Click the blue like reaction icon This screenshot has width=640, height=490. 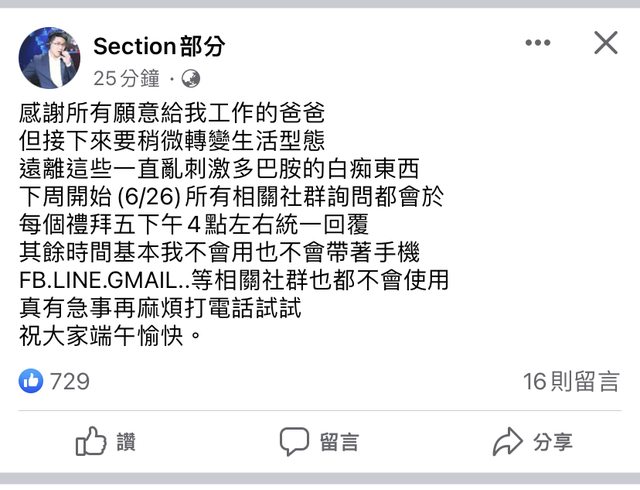pos(32,381)
